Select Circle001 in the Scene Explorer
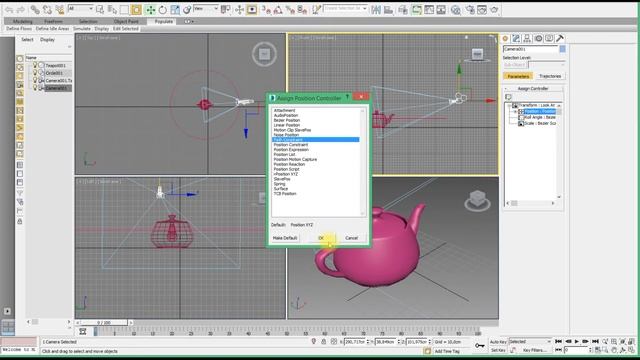 coord(54,73)
